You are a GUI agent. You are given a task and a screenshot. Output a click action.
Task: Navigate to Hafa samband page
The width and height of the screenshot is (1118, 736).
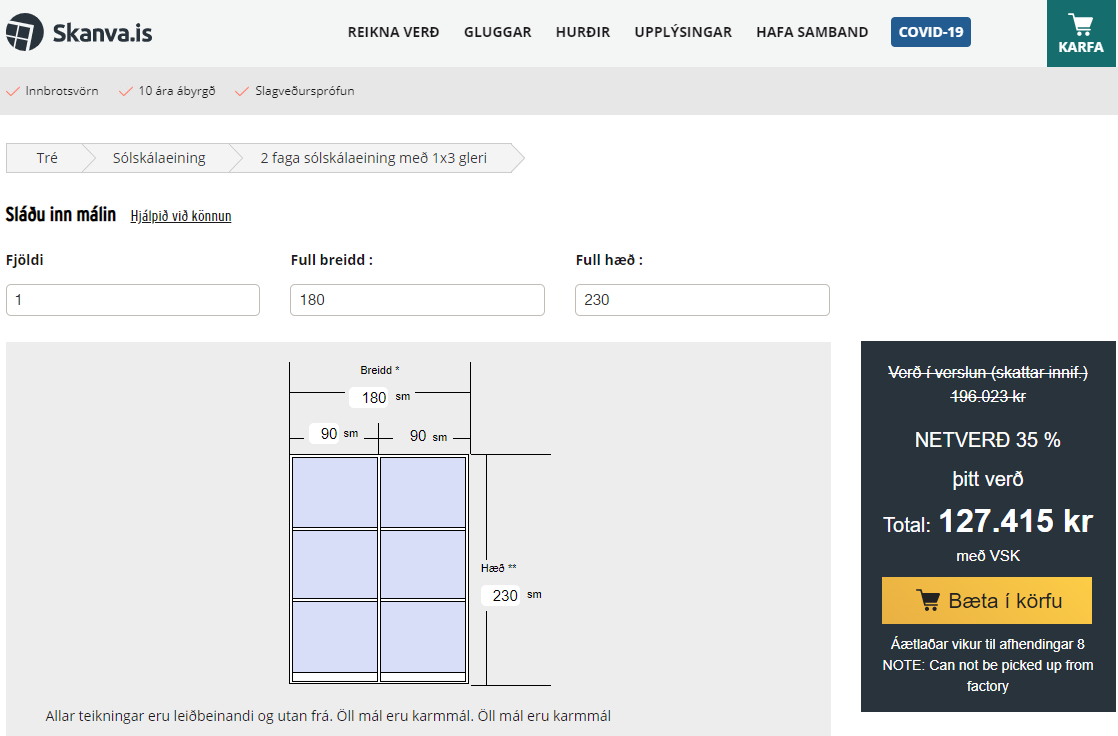pos(812,32)
